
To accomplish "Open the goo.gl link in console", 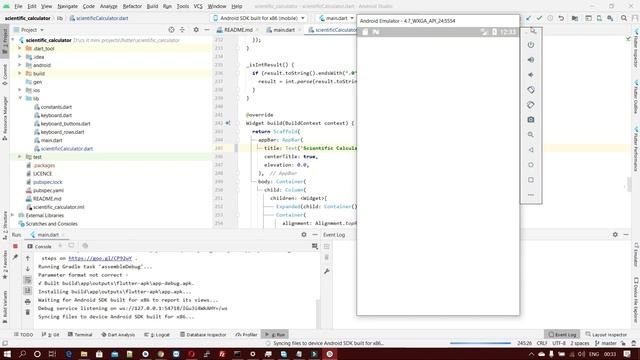I will (x=100, y=258).
